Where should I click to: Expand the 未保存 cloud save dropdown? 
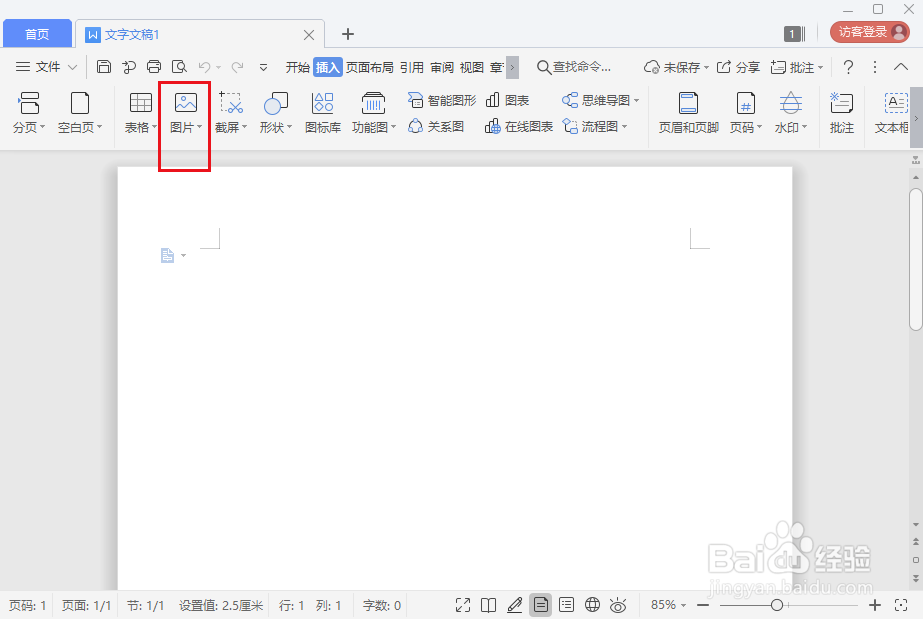point(706,68)
